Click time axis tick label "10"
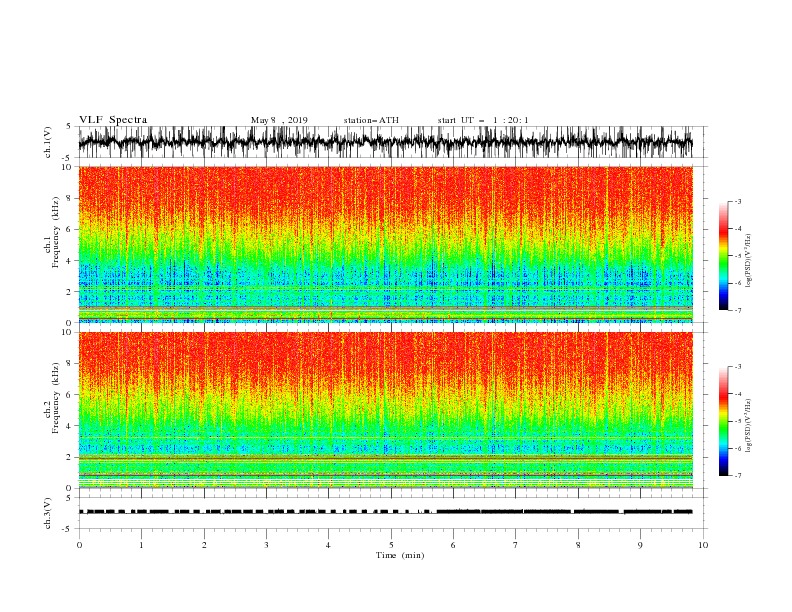 703,545
